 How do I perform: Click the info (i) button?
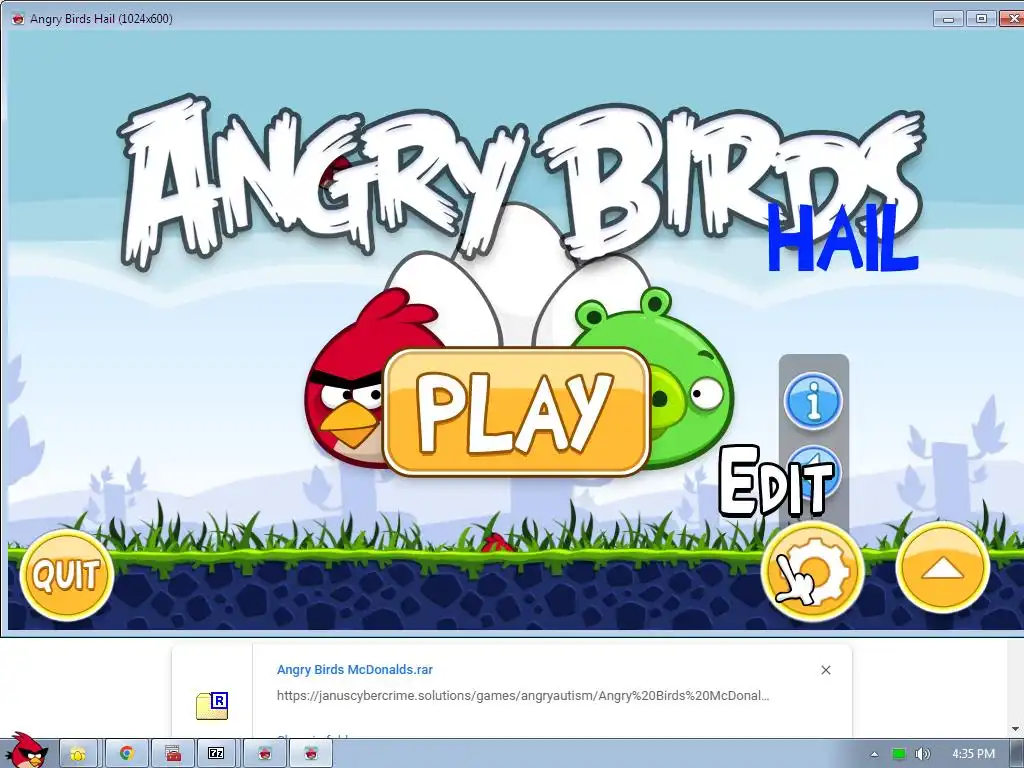click(813, 400)
